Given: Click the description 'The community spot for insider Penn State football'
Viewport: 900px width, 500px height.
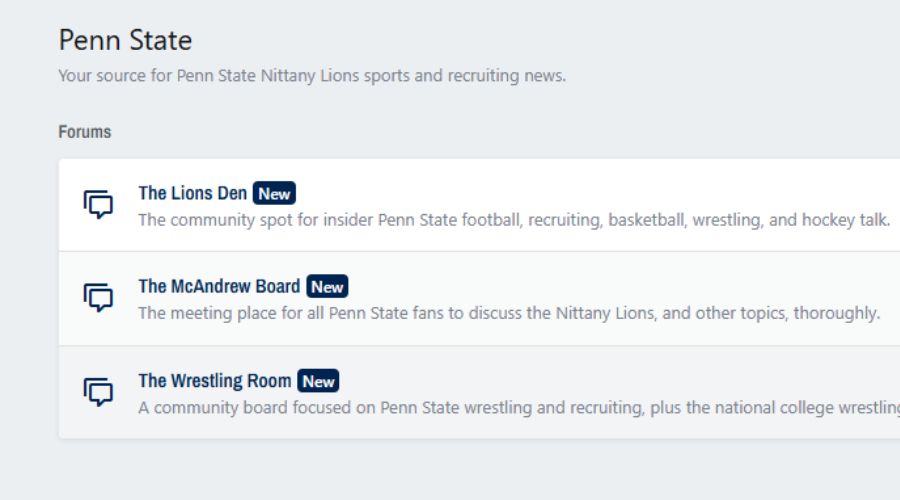Looking at the screenshot, I should (329, 220).
